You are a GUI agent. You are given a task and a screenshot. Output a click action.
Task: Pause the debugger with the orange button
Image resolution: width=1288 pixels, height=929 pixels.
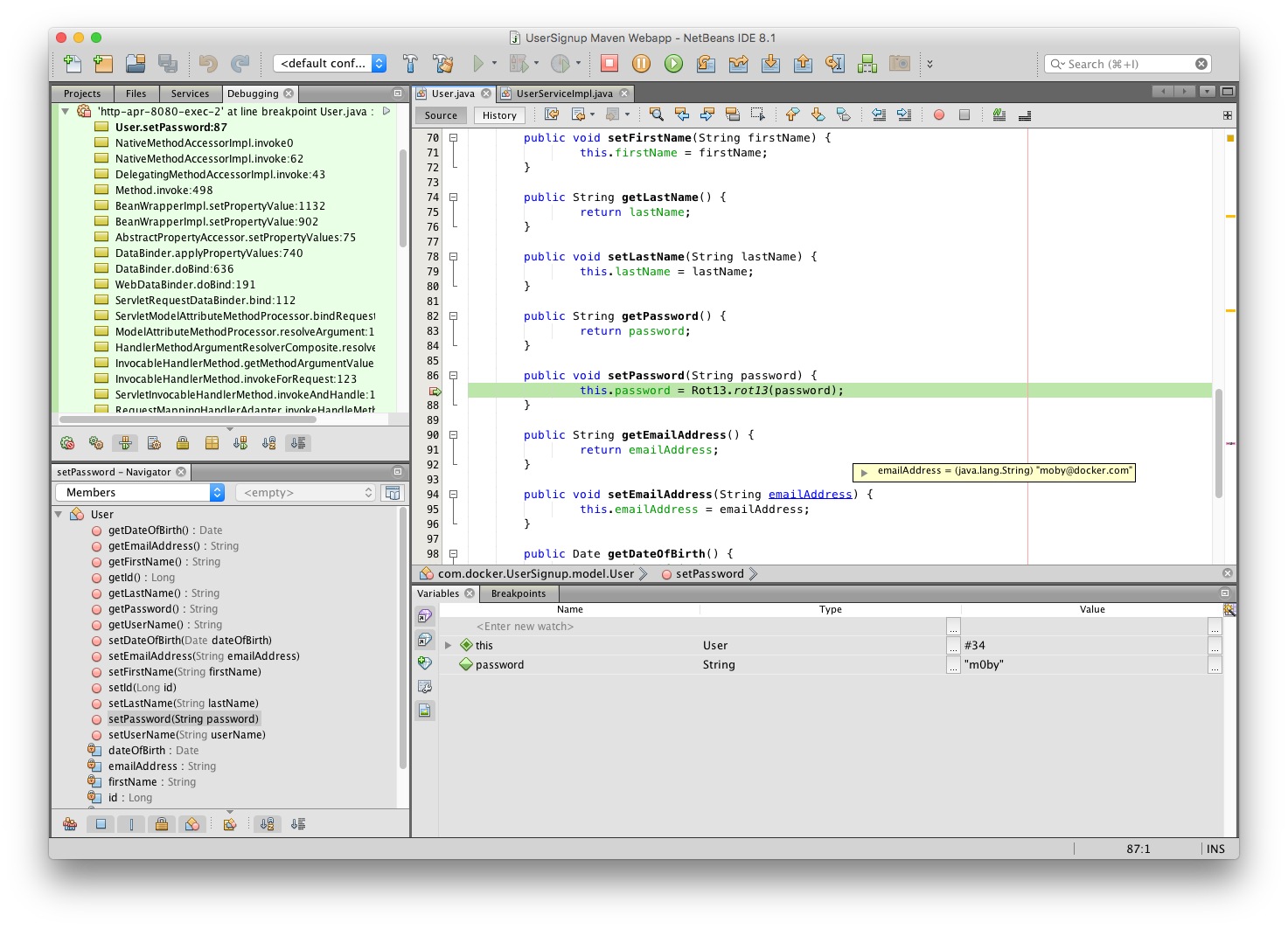tap(641, 63)
